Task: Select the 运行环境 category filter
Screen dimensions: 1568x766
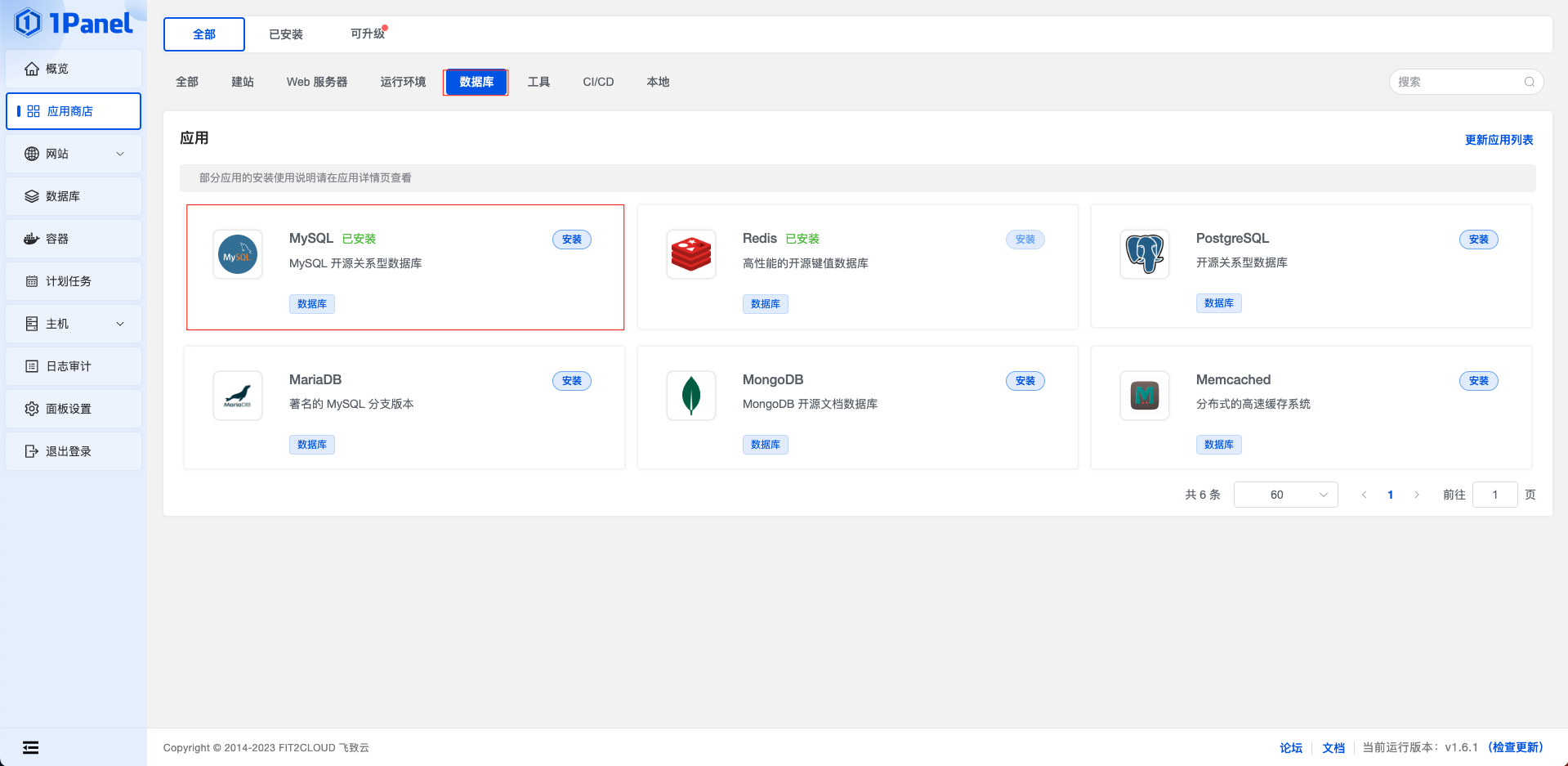Action: [403, 82]
